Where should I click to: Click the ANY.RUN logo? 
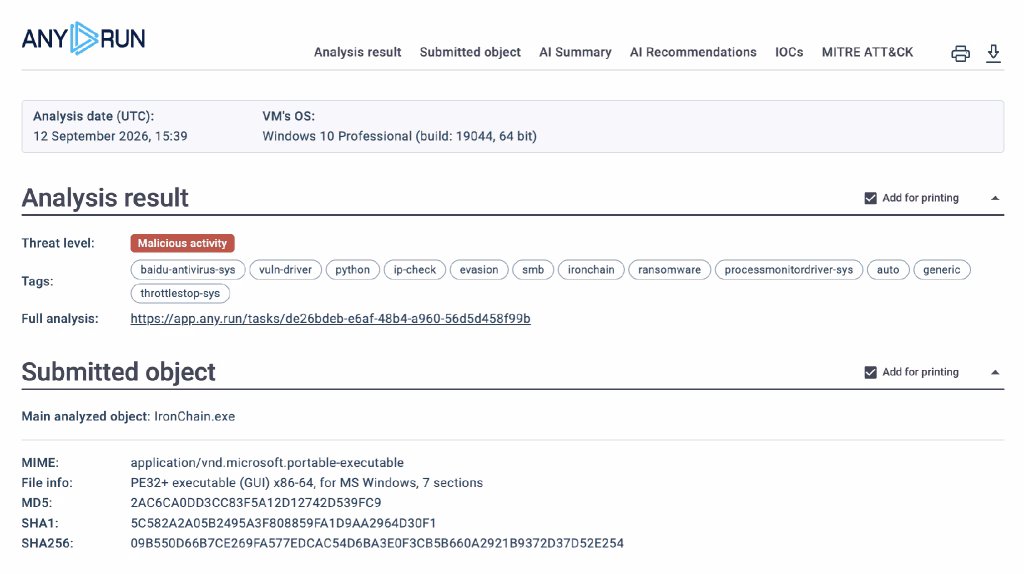[84, 39]
